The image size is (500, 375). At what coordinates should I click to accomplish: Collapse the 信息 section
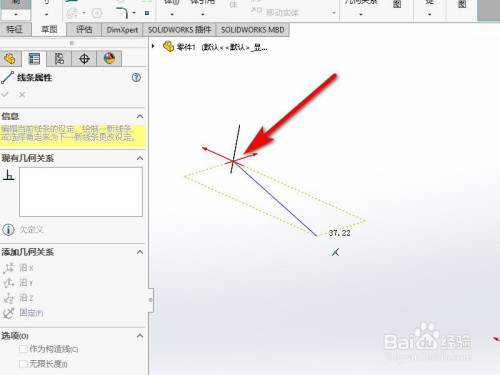coord(140,116)
